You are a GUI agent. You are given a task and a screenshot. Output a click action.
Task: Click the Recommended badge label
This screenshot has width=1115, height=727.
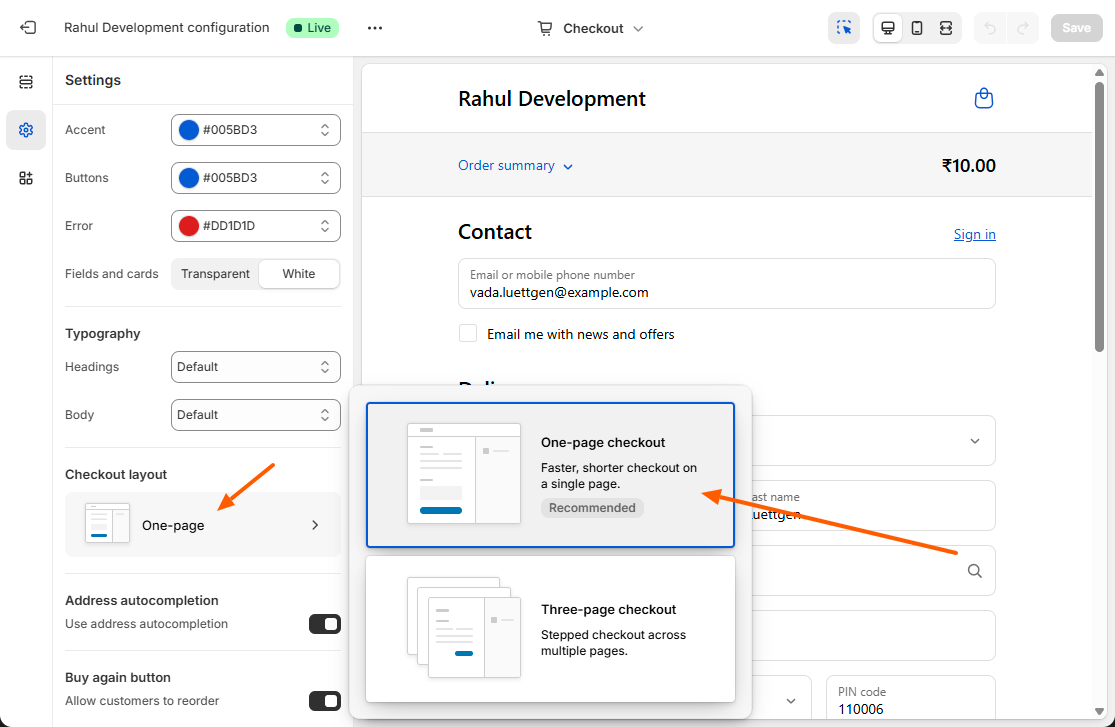tap(592, 508)
